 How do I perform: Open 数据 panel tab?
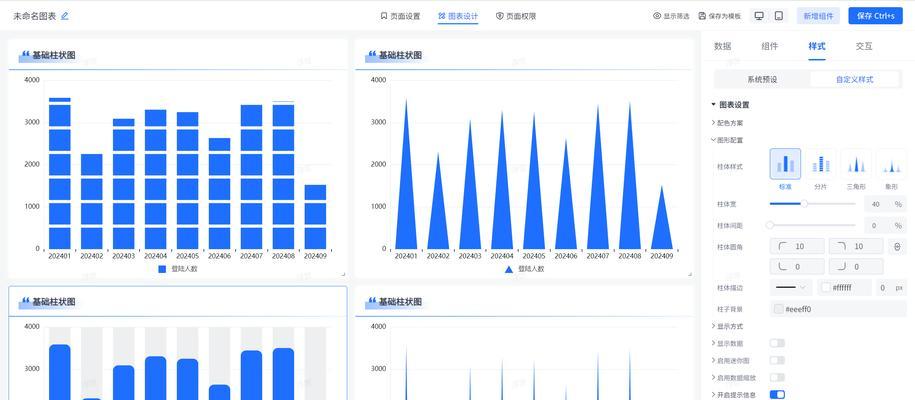click(x=722, y=46)
